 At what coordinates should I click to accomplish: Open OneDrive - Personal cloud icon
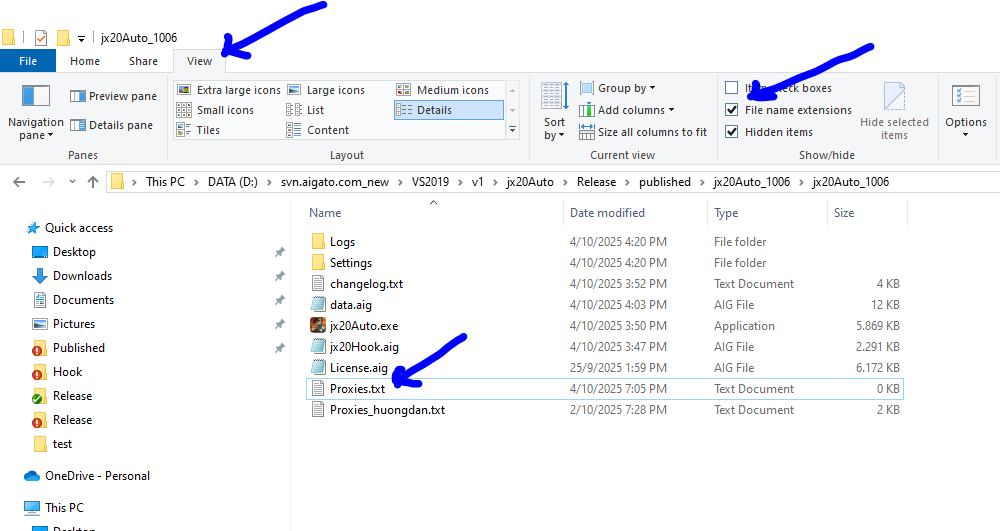31,476
